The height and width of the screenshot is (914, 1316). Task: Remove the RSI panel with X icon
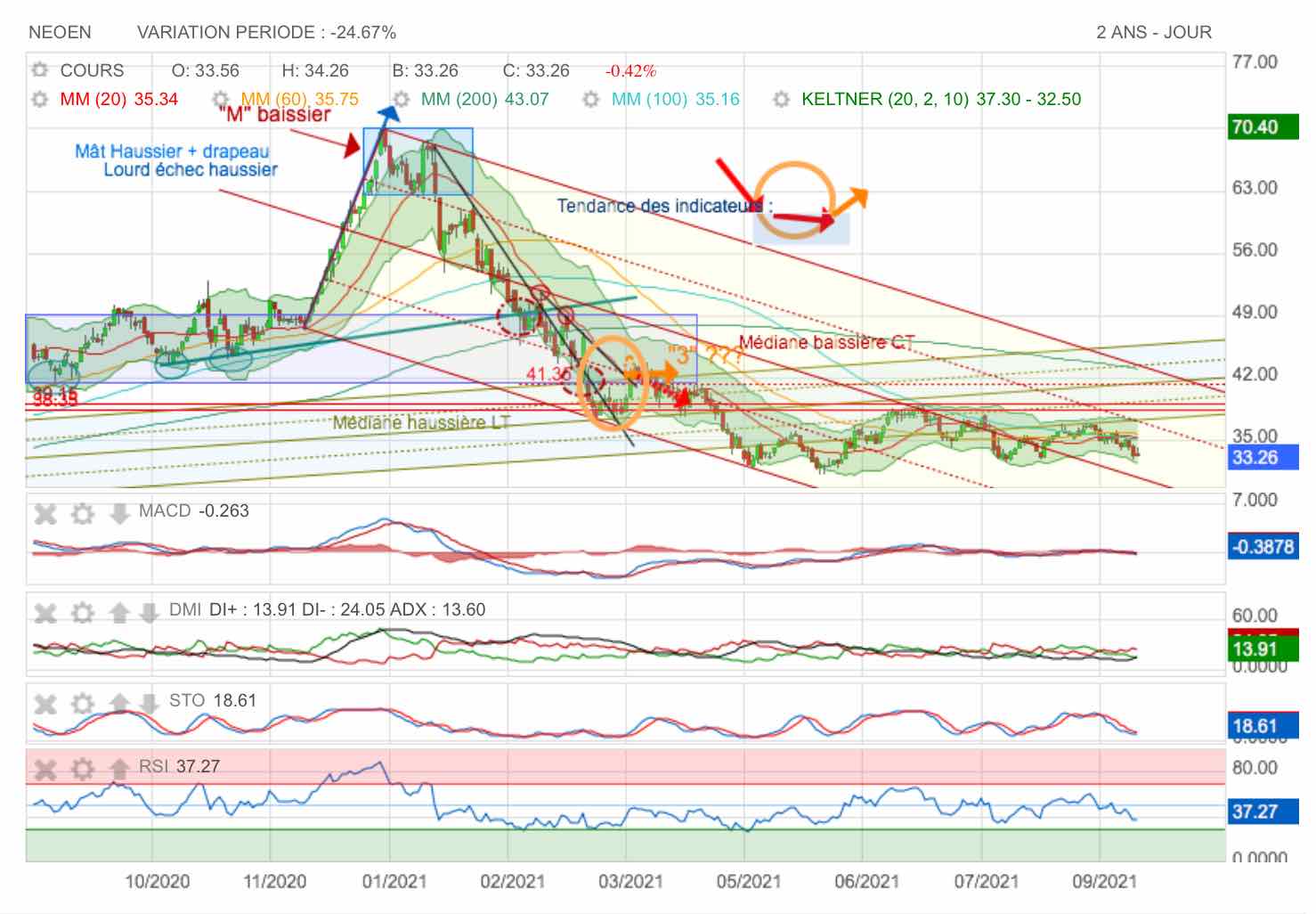[45, 769]
